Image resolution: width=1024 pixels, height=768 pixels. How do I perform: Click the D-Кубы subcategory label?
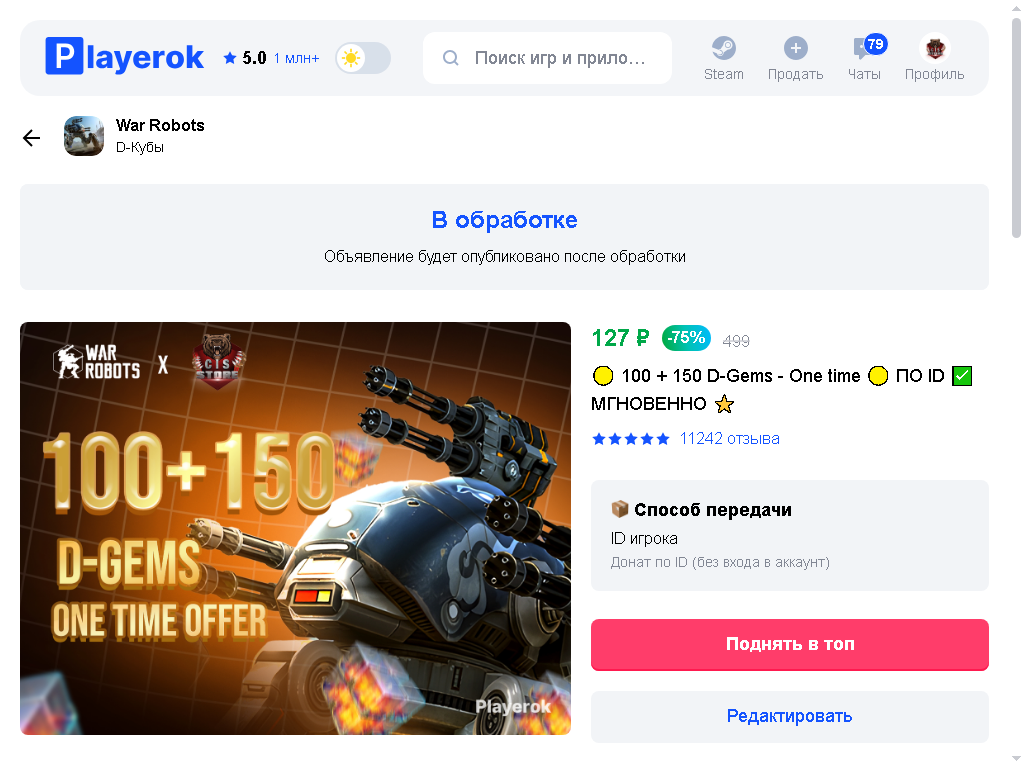click(x=140, y=148)
